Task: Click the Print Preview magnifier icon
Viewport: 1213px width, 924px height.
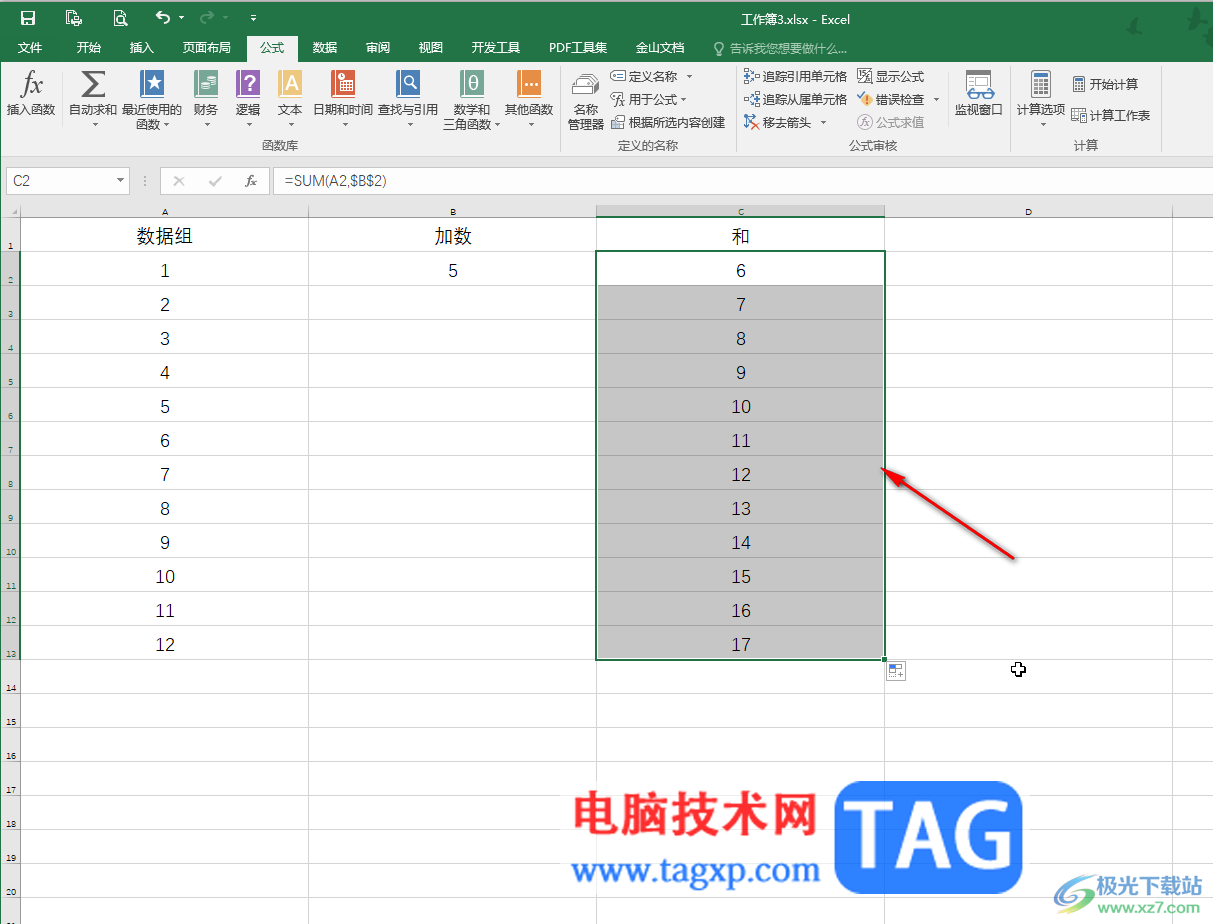Action: click(x=120, y=17)
